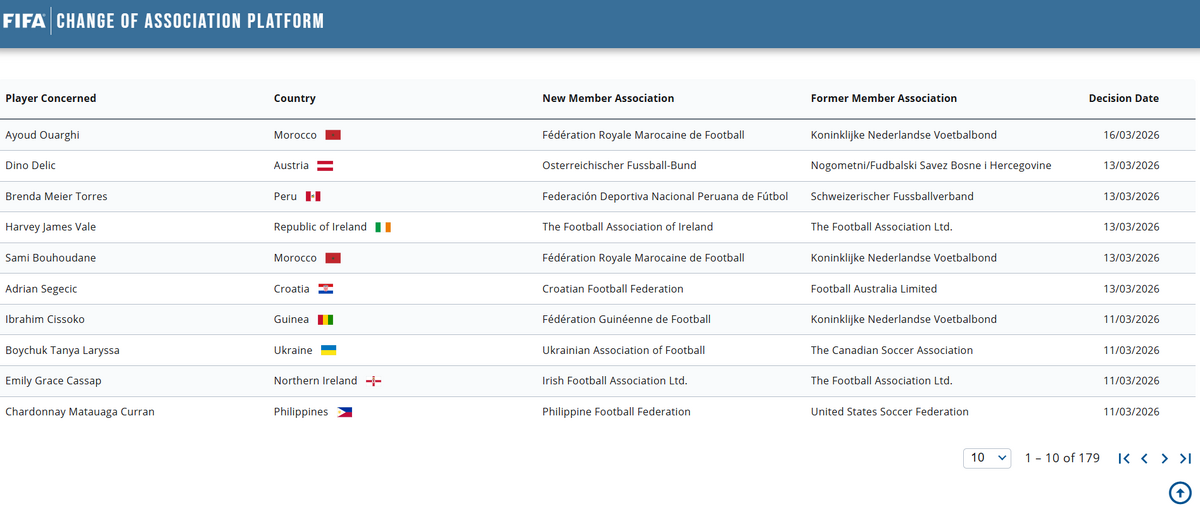
Task: Click the Former Member Association header
Action: tap(883, 98)
